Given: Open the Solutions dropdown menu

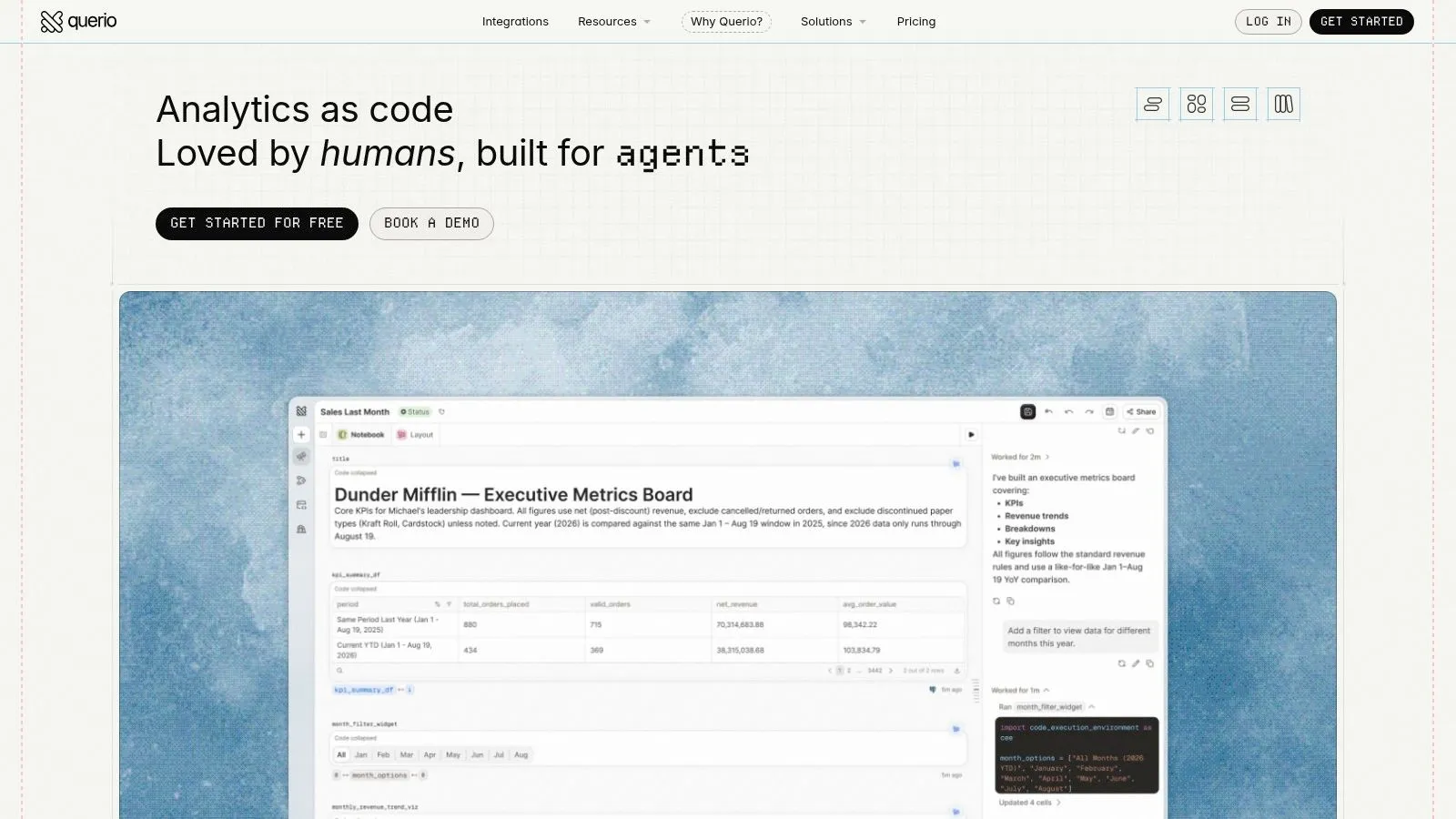Looking at the screenshot, I should (834, 21).
